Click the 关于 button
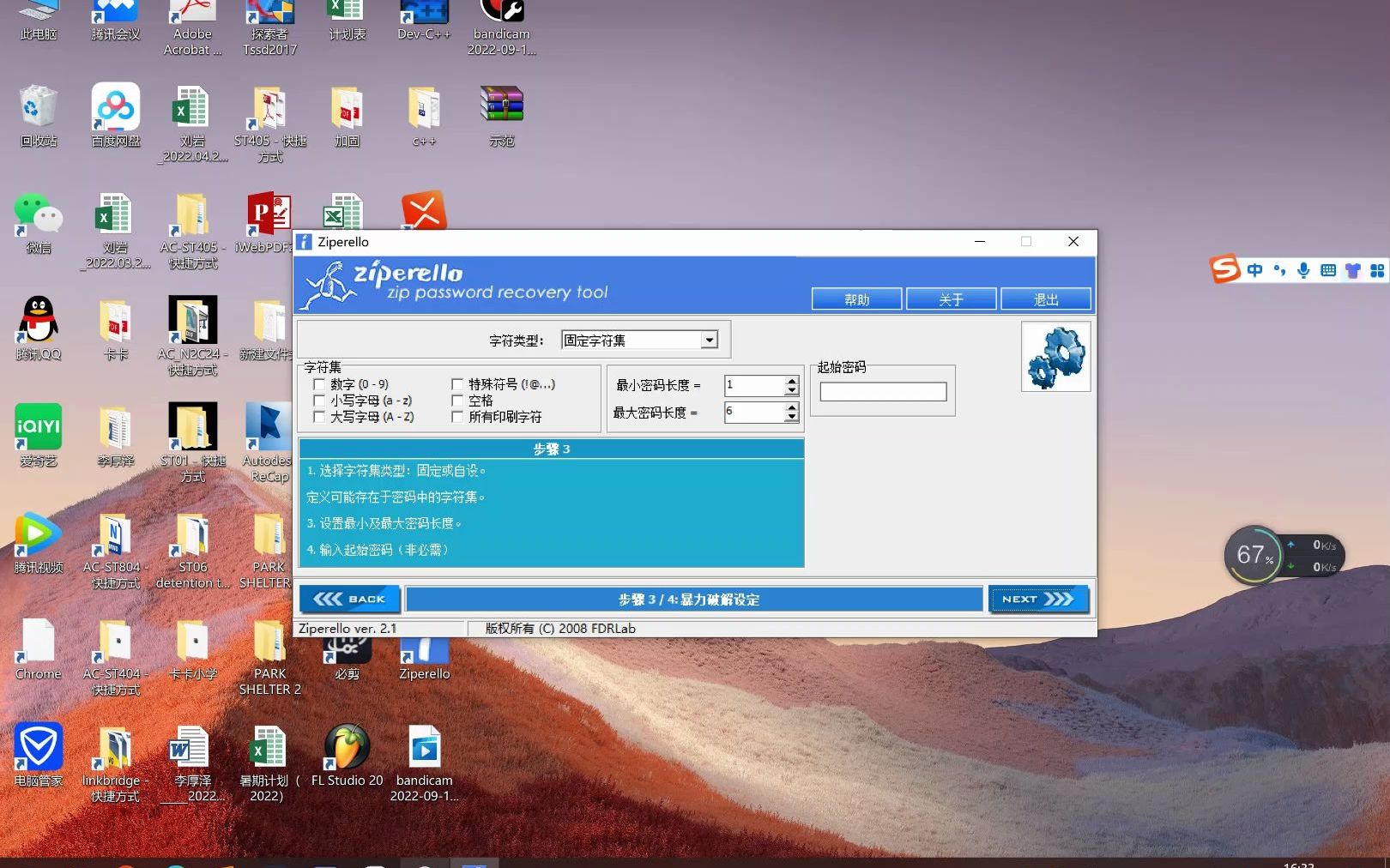Image resolution: width=1390 pixels, height=868 pixels. tap(951, 299)
